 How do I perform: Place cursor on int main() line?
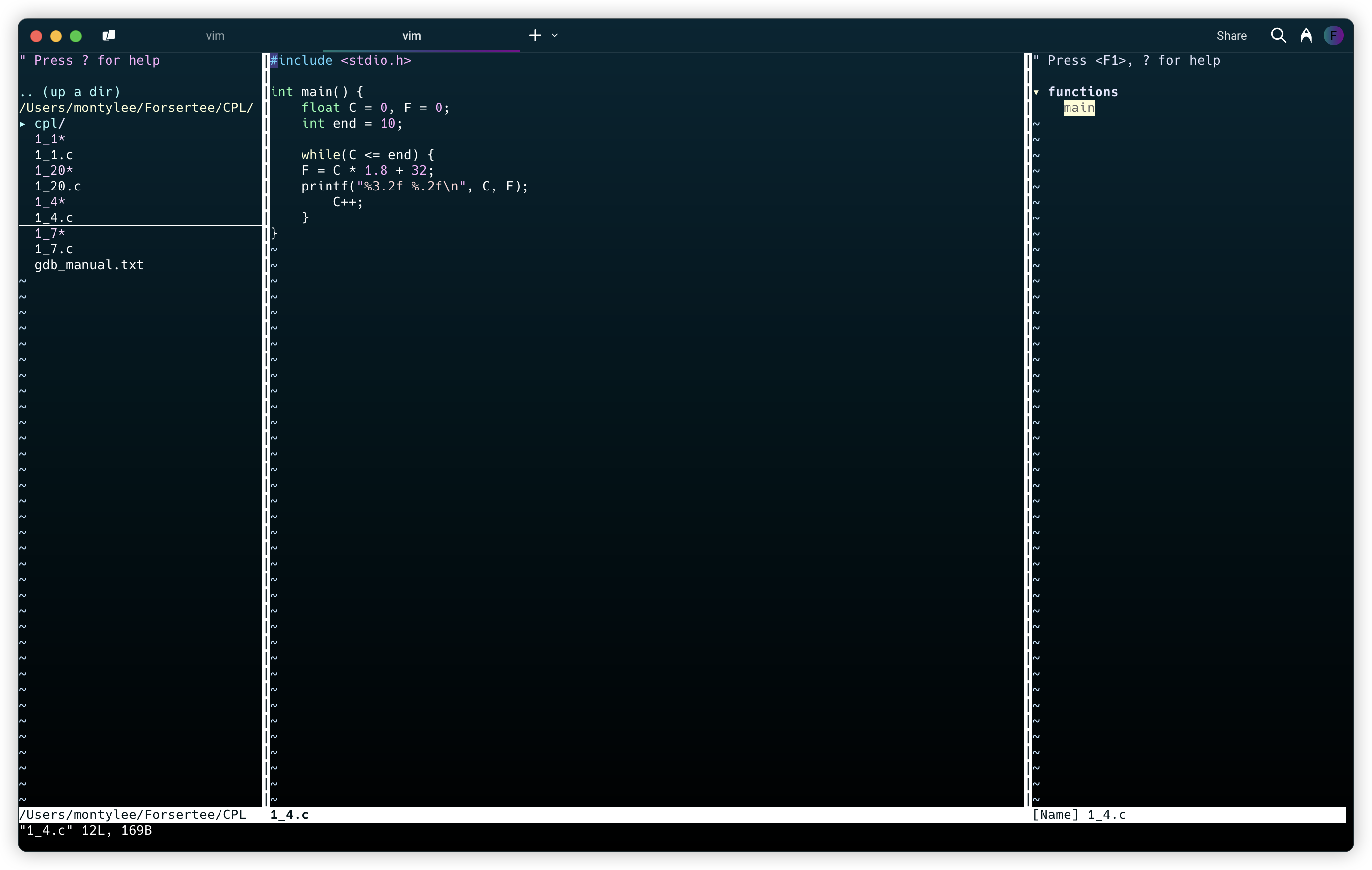click(317, 92)
